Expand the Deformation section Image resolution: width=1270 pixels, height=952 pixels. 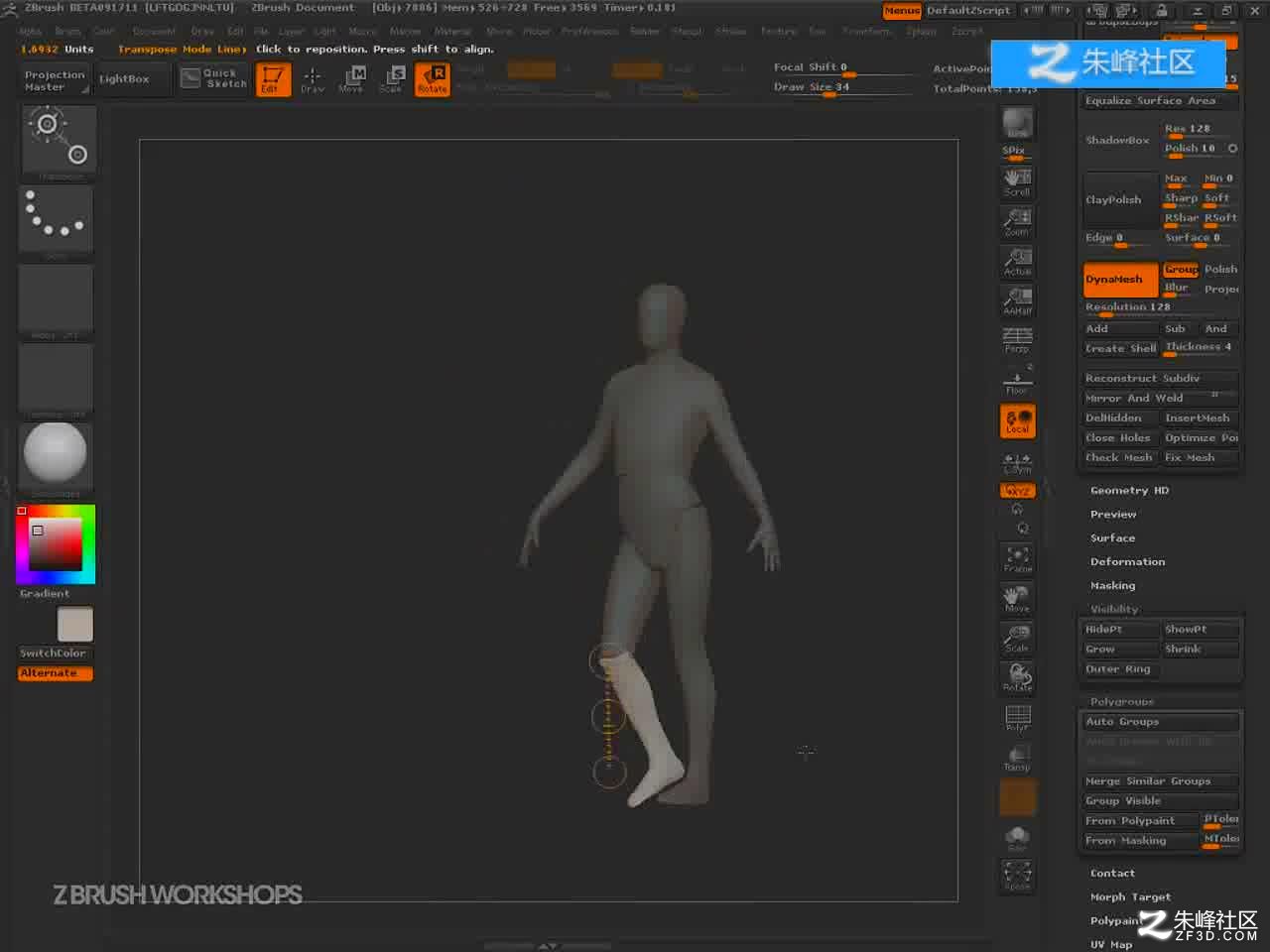point(1127,562)
